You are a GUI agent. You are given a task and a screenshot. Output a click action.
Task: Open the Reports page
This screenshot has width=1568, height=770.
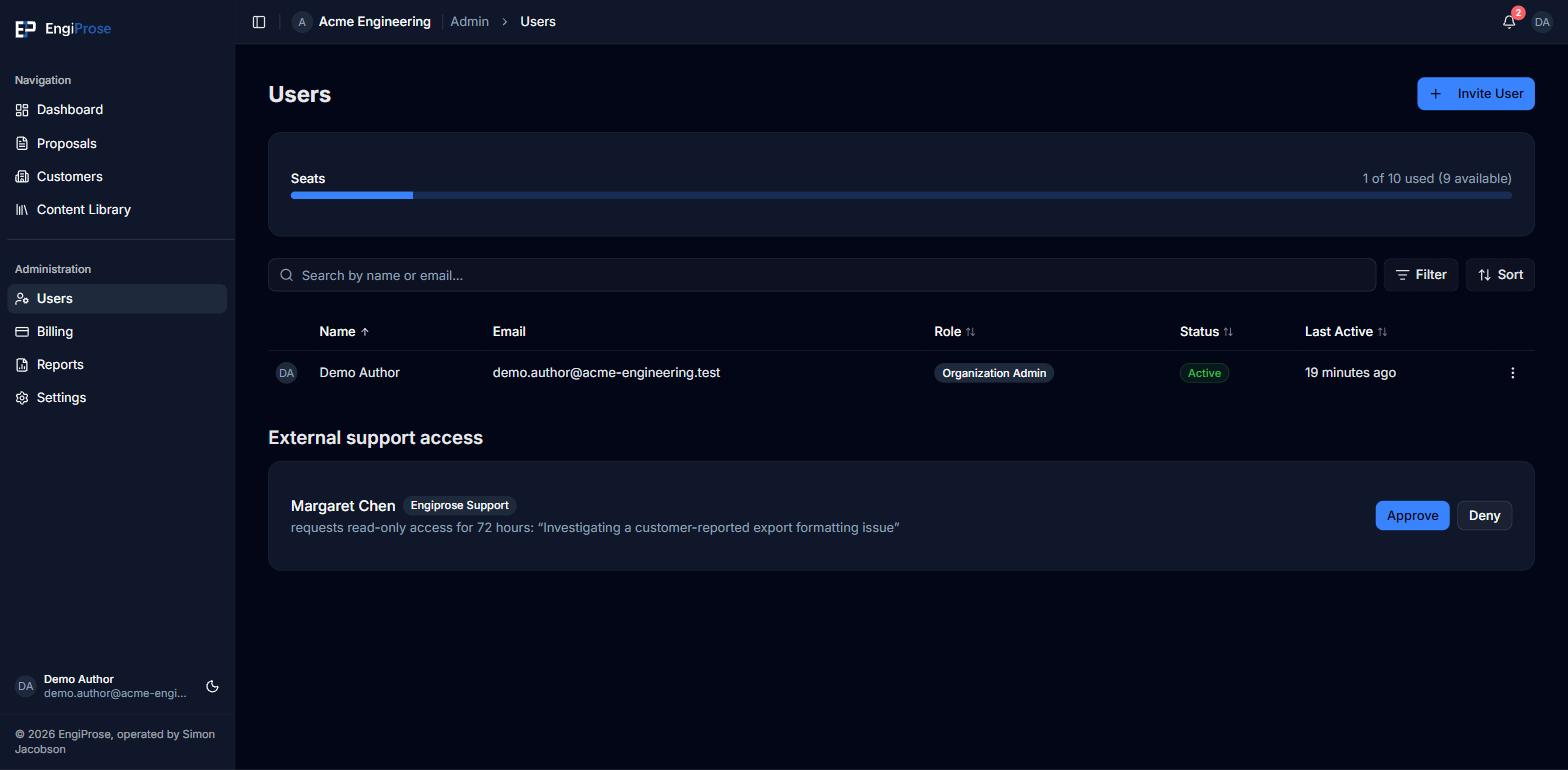pos(117,365)
